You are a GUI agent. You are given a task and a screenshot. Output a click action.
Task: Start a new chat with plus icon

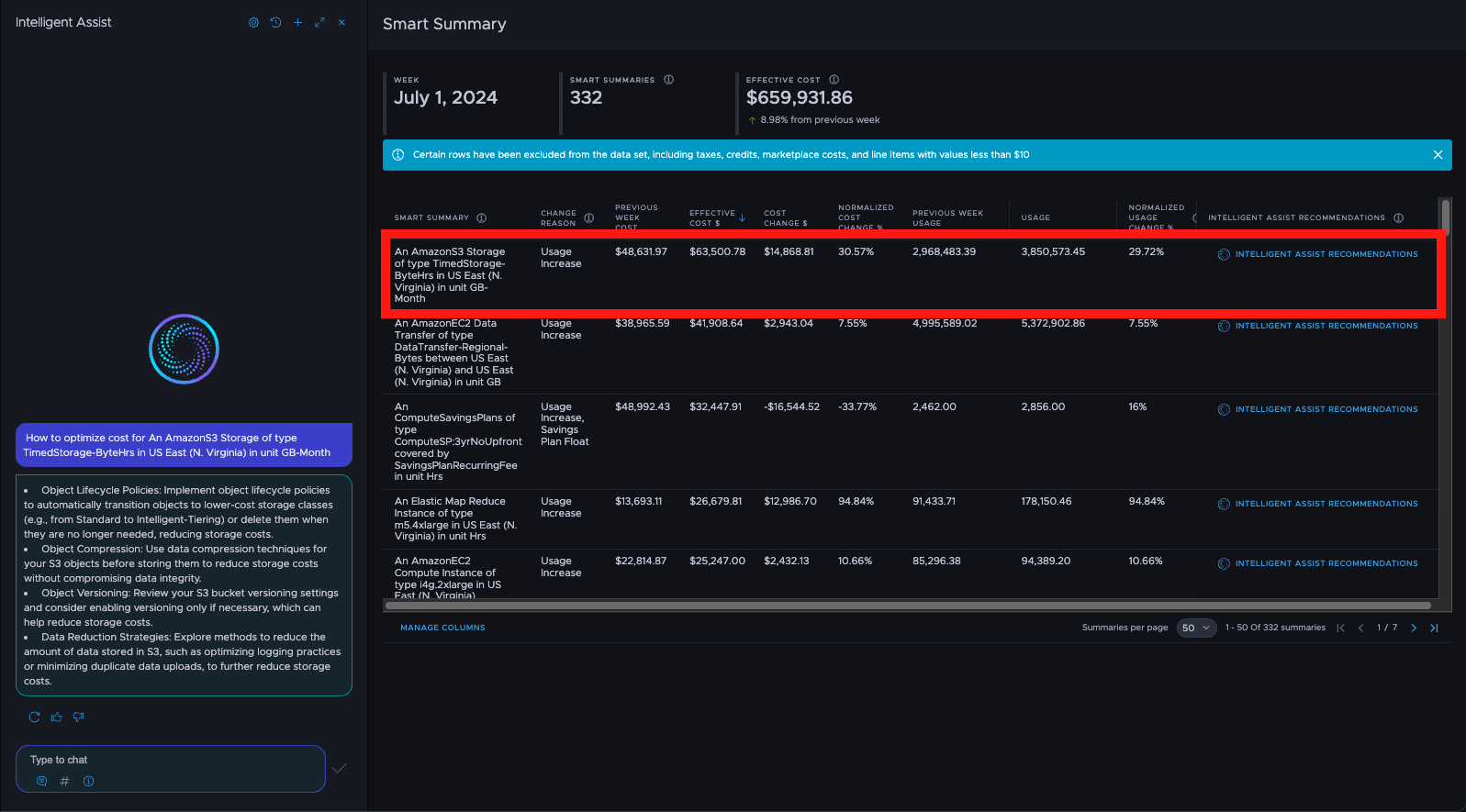click(x=297, y=23)
